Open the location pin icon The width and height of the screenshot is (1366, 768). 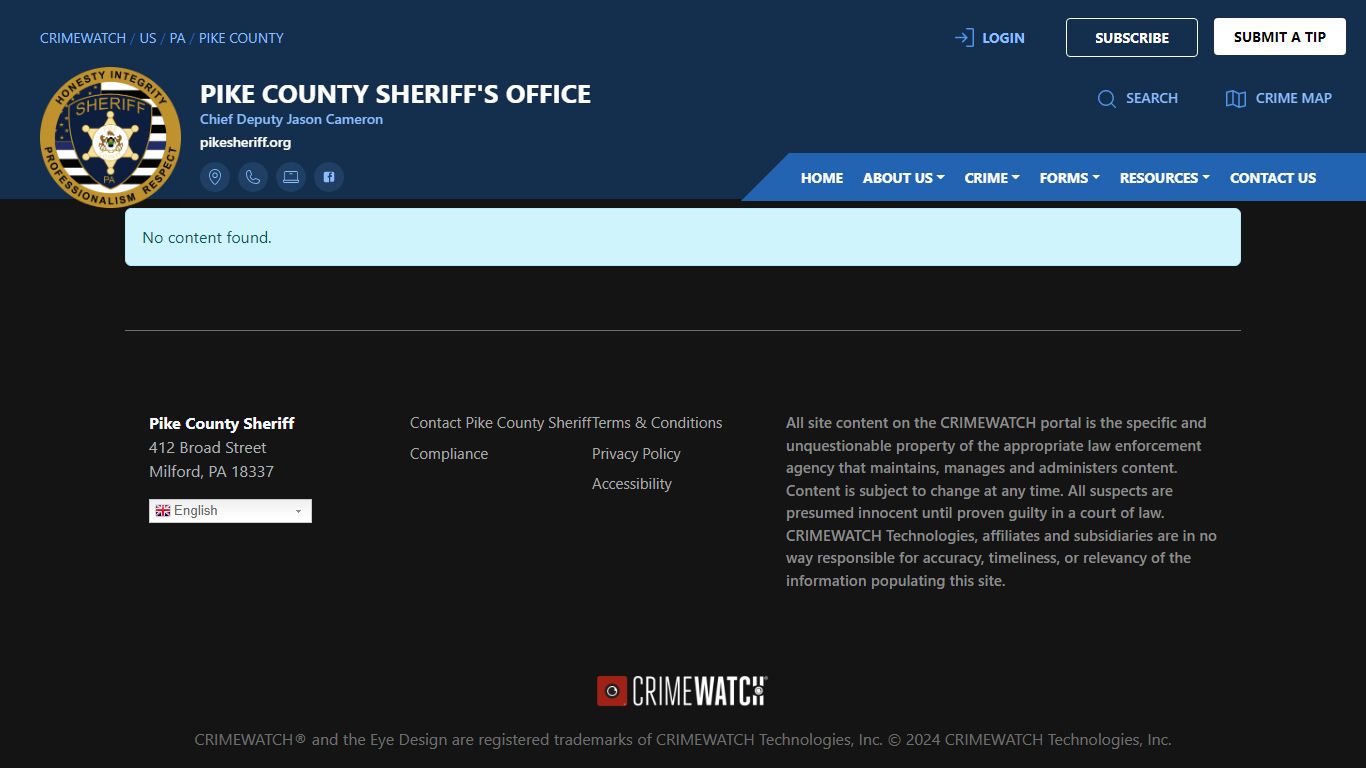215,177
